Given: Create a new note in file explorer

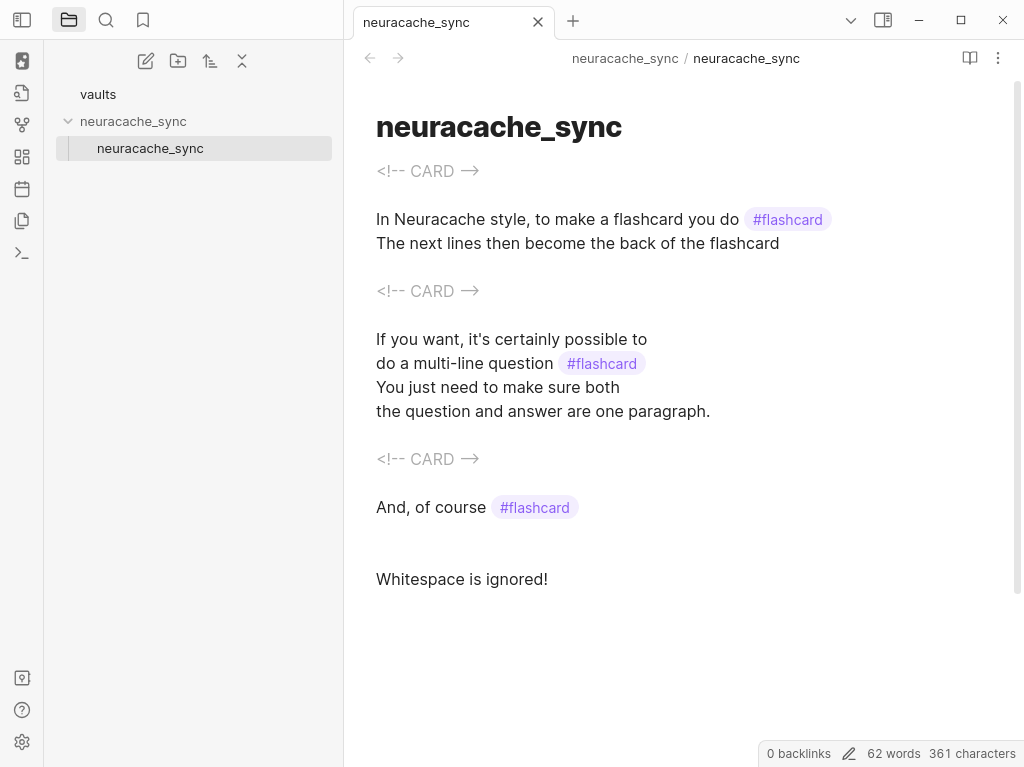Looking at the screenshot, I should [x=146, y=61].
